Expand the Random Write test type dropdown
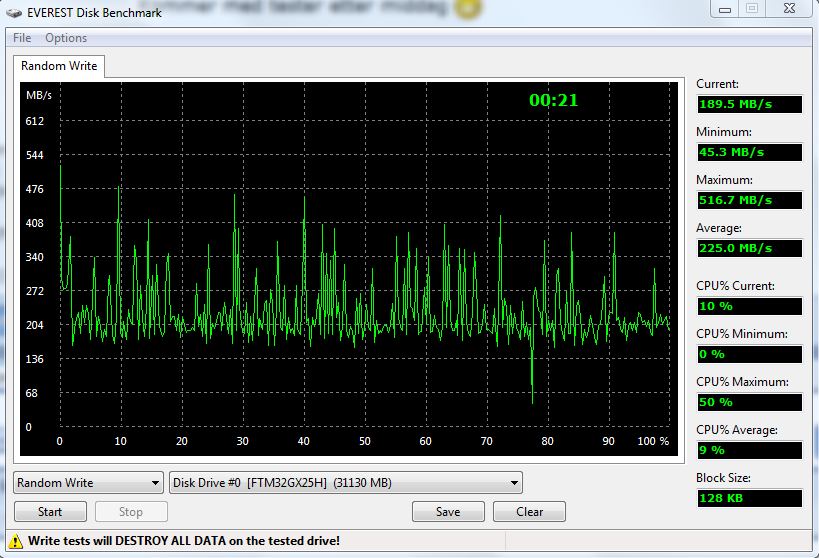The image size is (819, 558). pos(88,483)
